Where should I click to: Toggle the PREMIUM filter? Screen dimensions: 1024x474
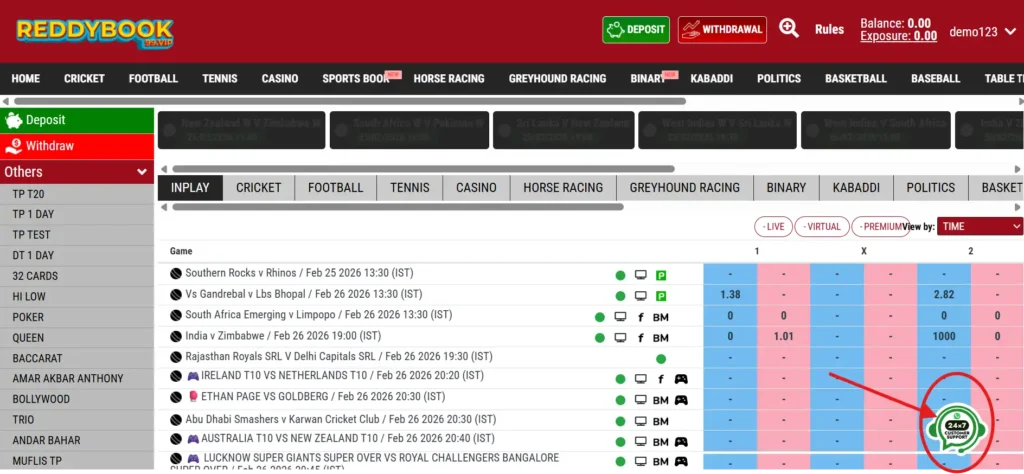[880, 227]
